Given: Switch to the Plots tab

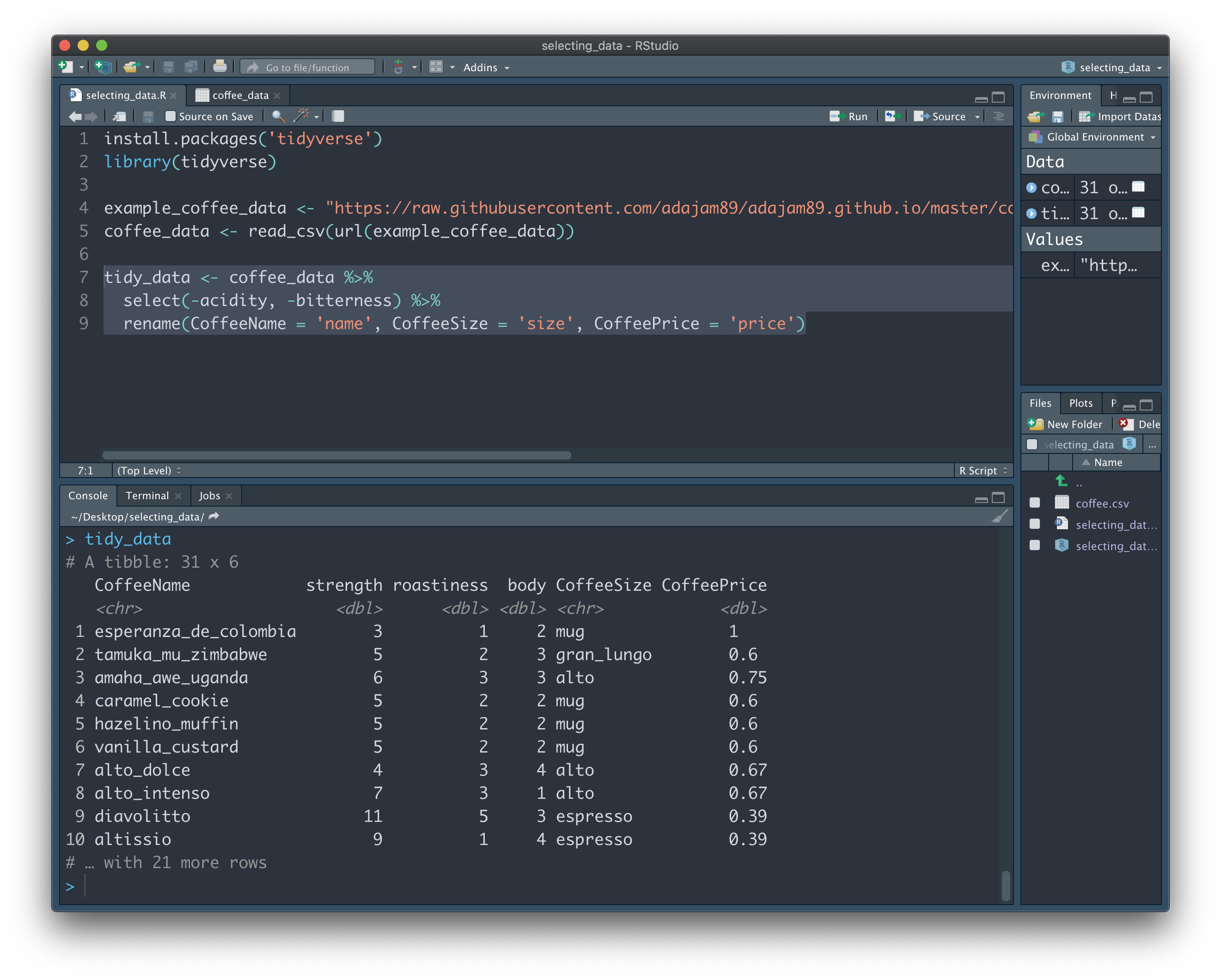Looking at the screenshot, I should pos(1081,404).
